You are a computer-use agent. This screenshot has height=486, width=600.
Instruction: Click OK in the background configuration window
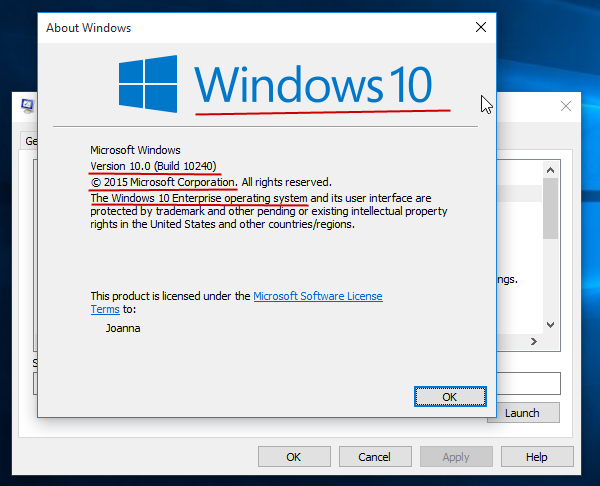click(x=294, y=457)
